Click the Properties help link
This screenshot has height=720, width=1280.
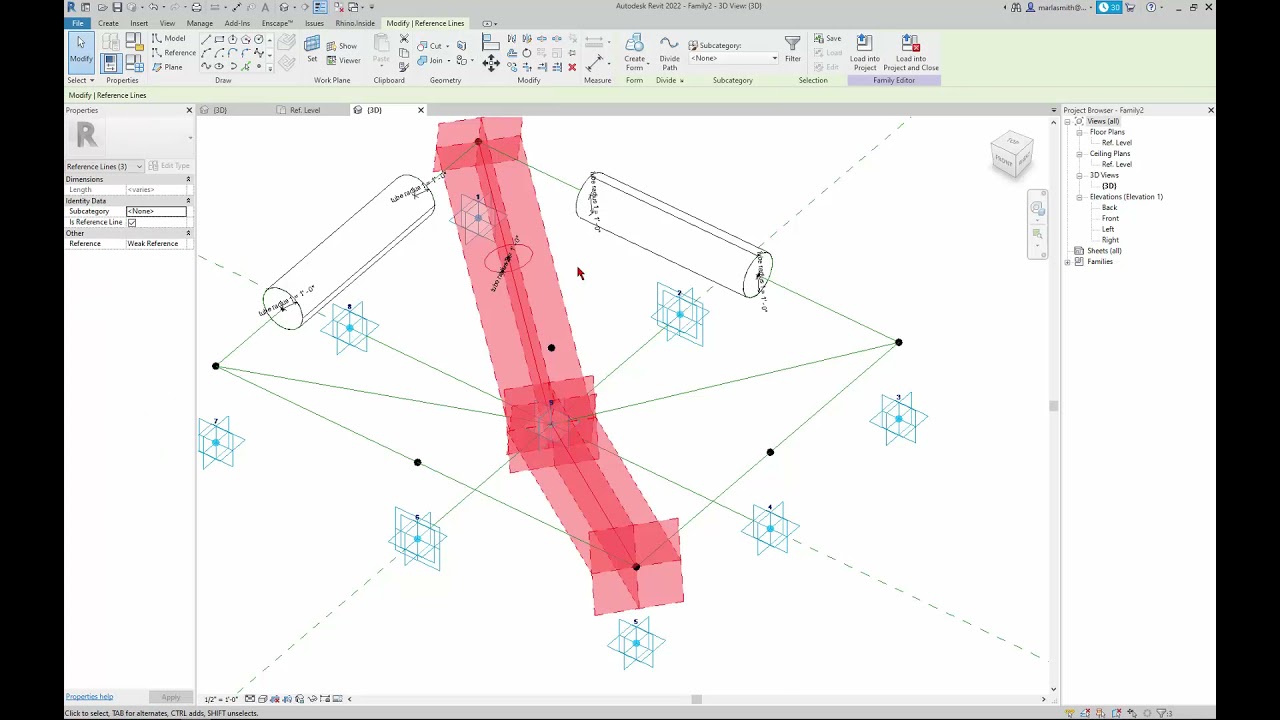(89, 697)
